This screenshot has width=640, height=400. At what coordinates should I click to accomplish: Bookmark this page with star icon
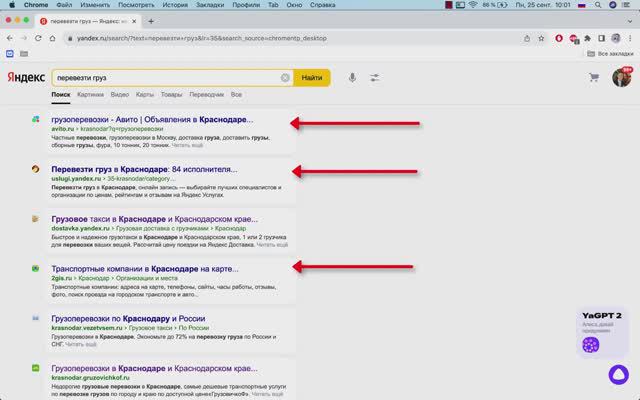coord(541,38)
